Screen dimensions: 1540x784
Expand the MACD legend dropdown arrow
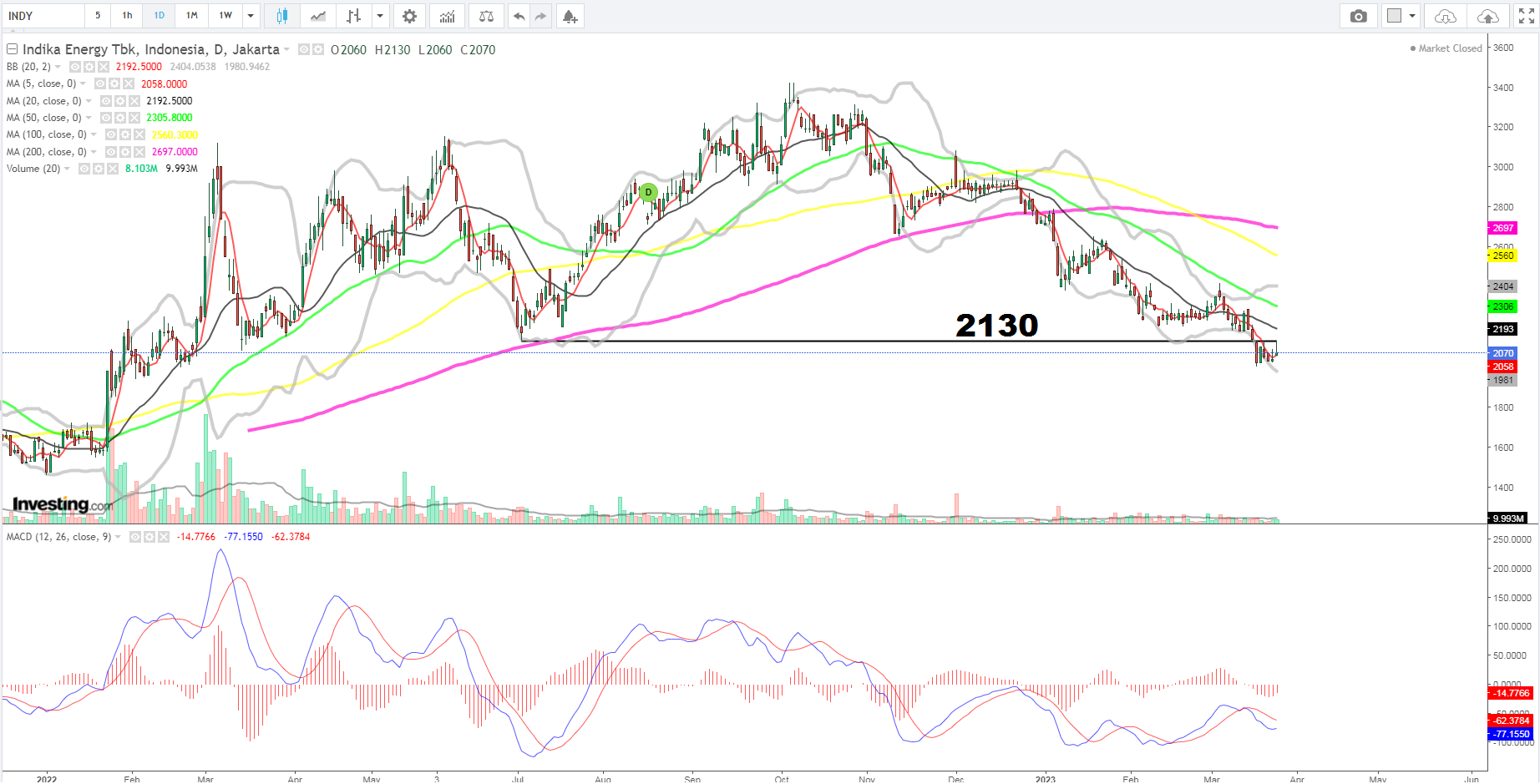[x=119, y=537]
